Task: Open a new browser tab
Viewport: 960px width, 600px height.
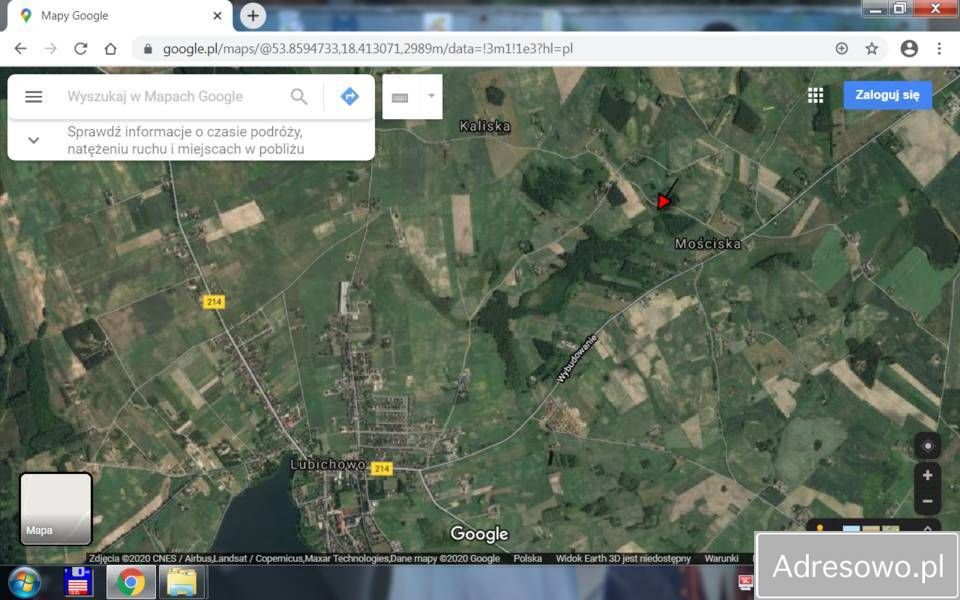Action: click(253, 16)
